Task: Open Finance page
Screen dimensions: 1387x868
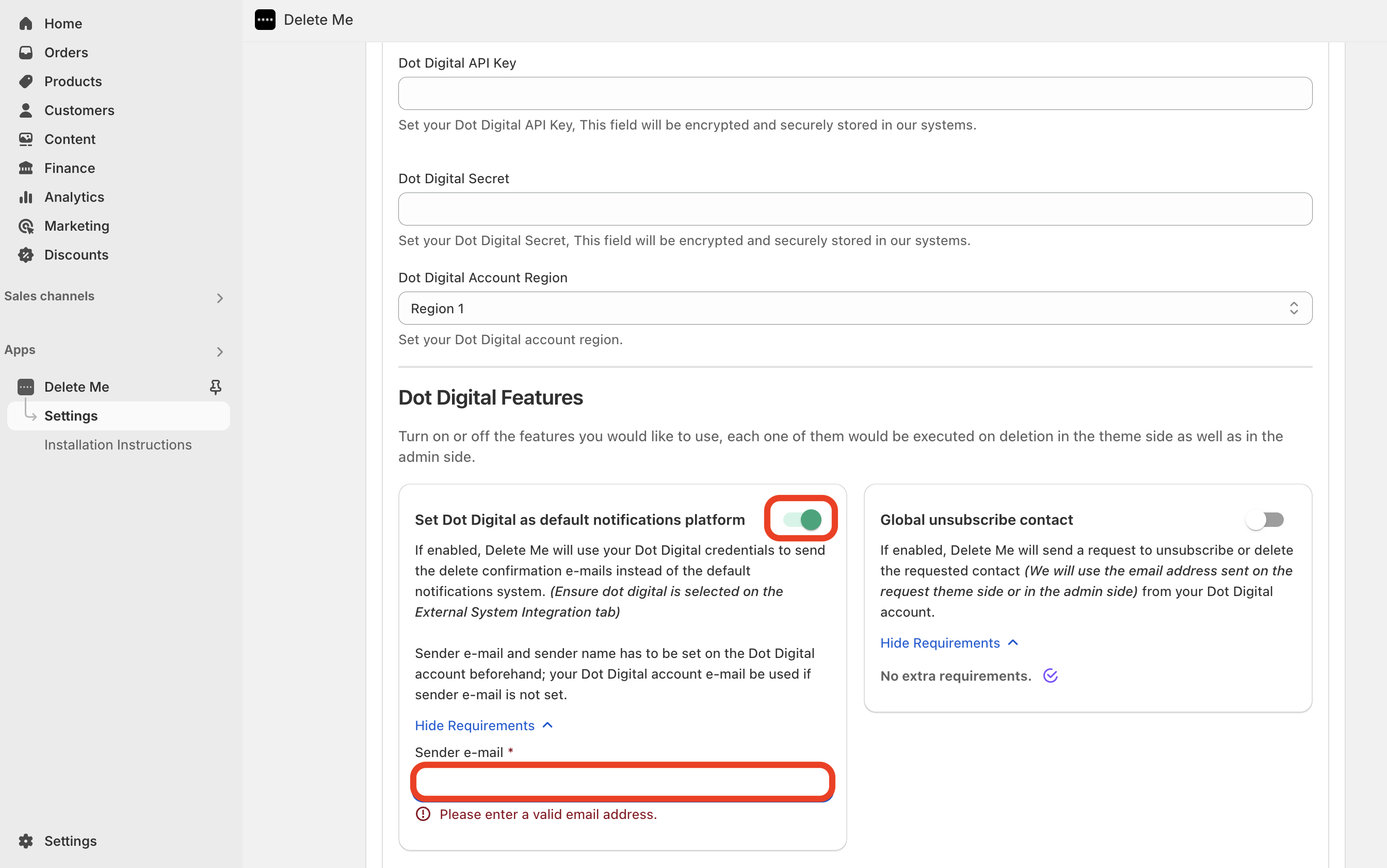Action: point(70,168)
